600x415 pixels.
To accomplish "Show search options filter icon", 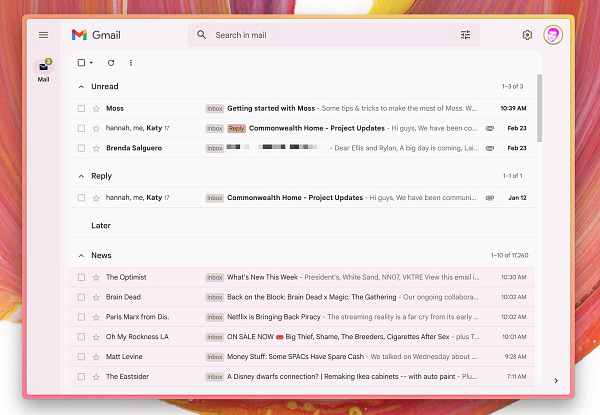I will tap(465, 35).
